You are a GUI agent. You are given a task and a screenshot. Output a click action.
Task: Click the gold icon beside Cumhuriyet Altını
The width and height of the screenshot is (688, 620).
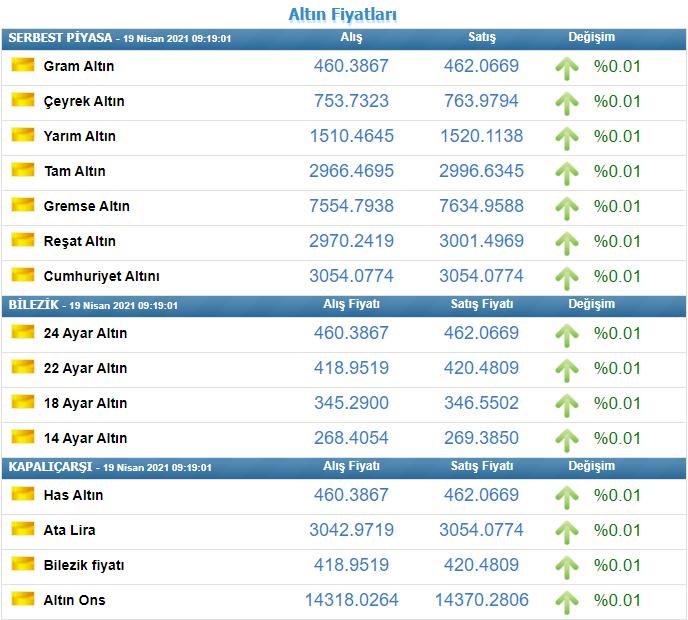tap(22, 276)
